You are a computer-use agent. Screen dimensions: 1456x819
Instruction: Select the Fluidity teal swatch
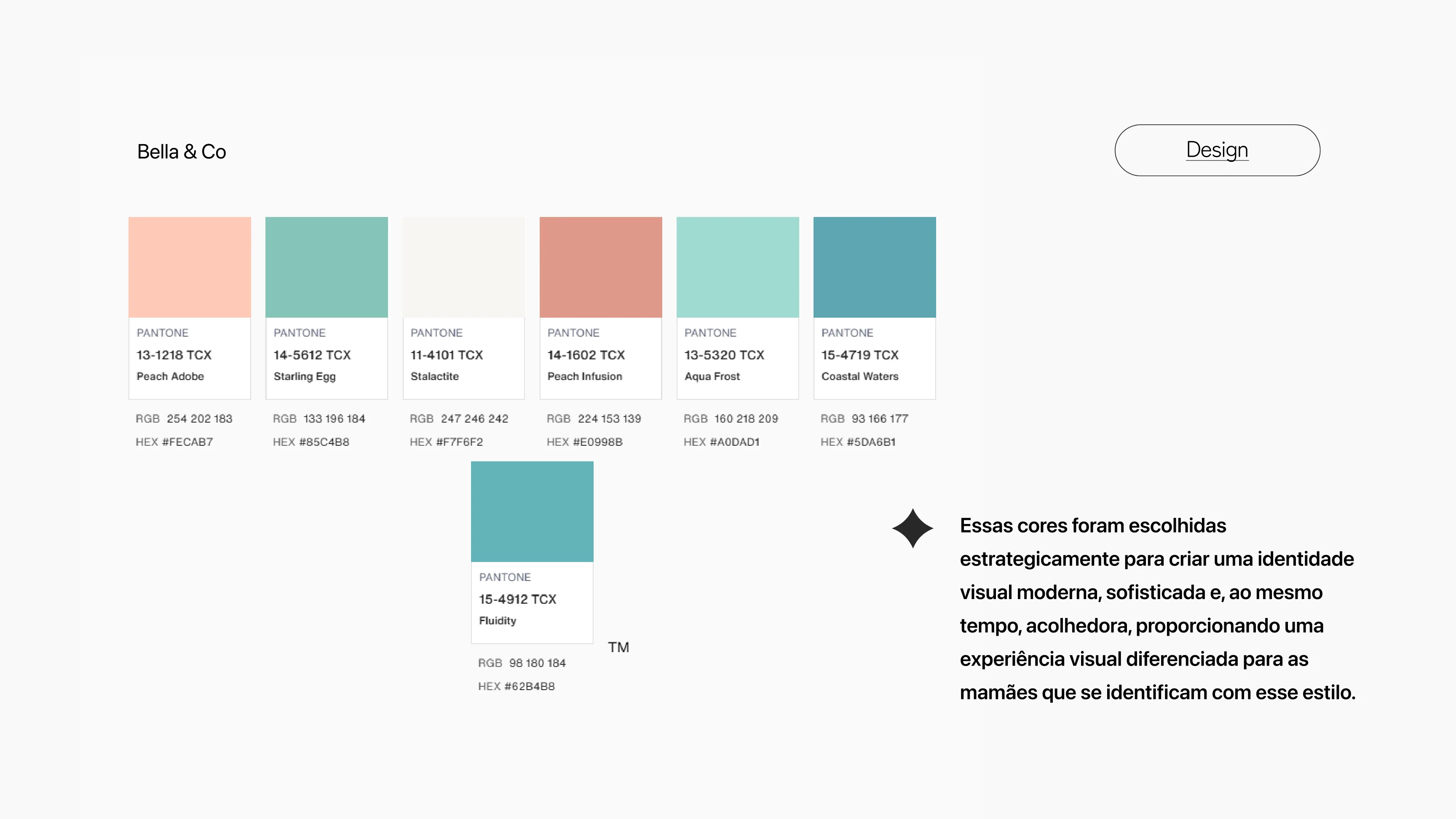(x=532, y=511)
